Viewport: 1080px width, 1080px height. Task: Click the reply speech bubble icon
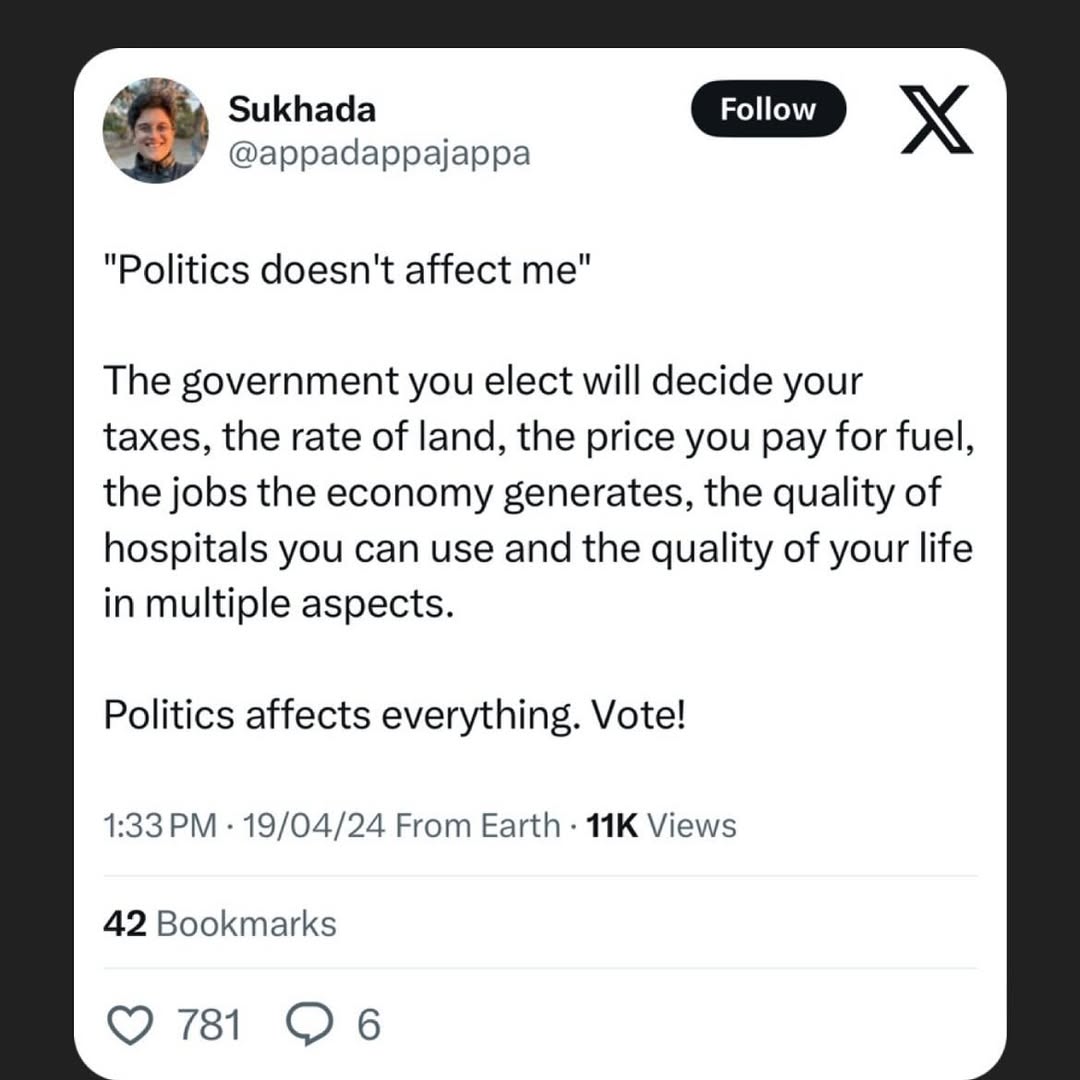[308, 1025]
